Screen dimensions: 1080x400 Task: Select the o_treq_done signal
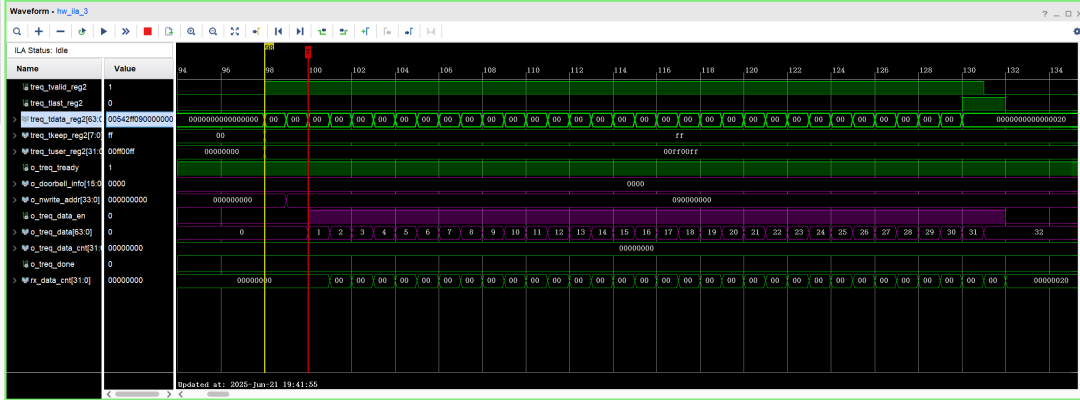point(52,264)
